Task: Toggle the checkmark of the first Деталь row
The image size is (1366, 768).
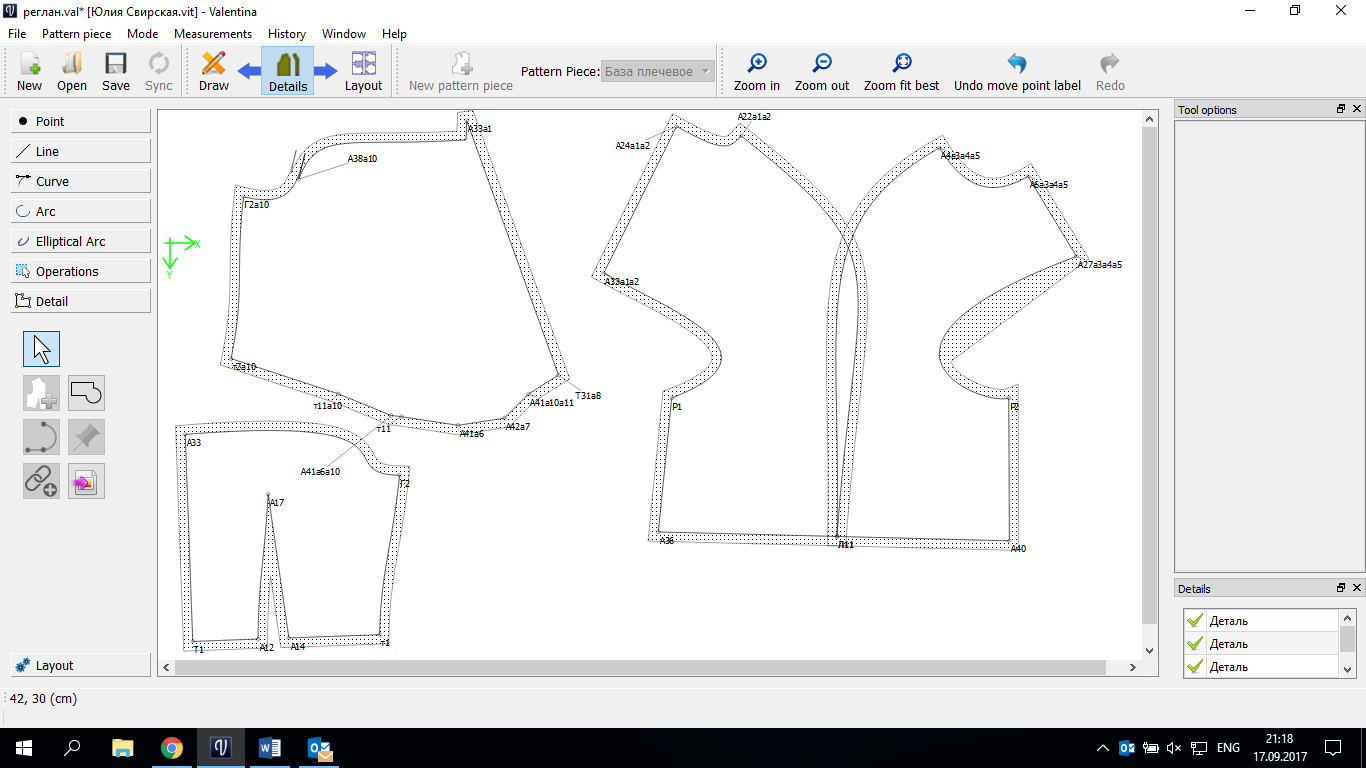Action: coord(1194,620)
